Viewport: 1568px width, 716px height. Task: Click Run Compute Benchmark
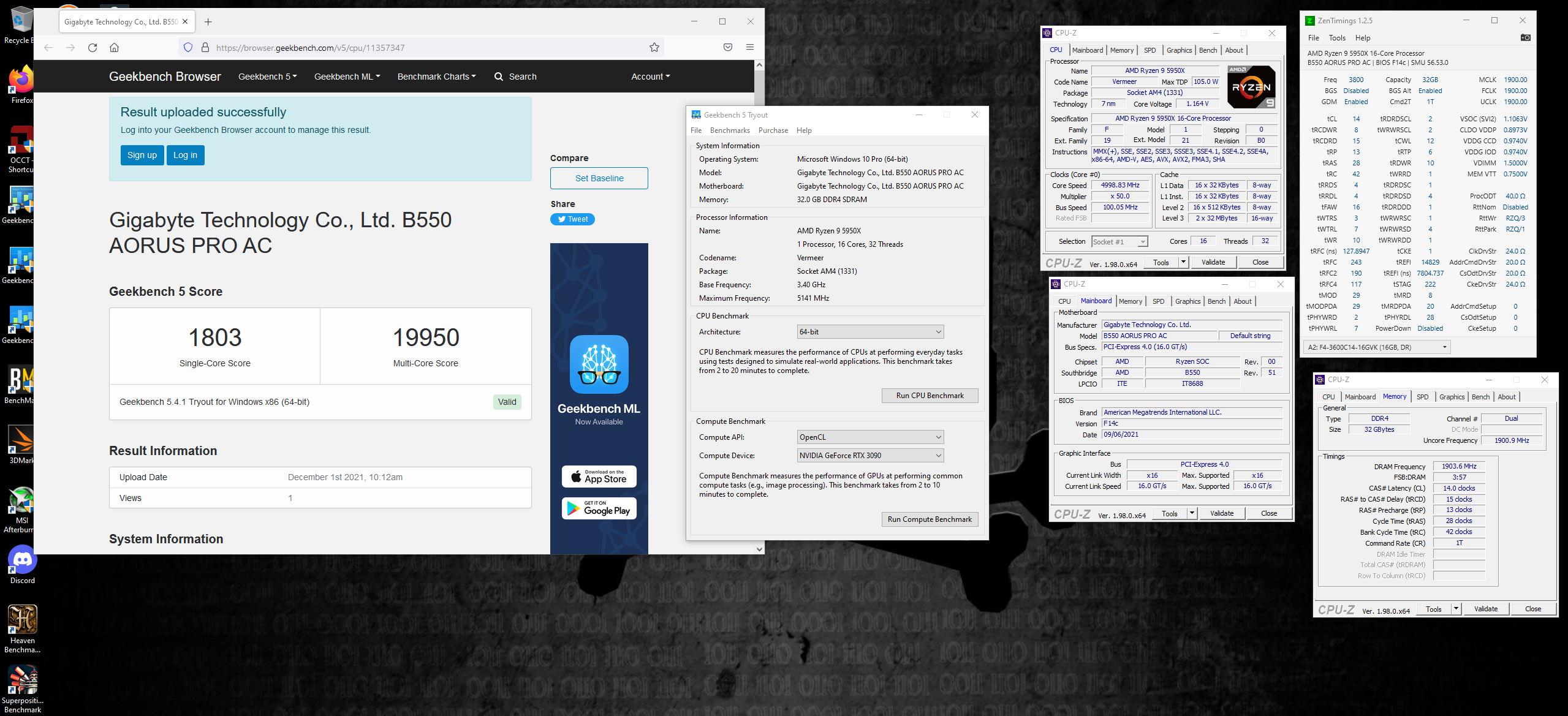coord(930,519)
